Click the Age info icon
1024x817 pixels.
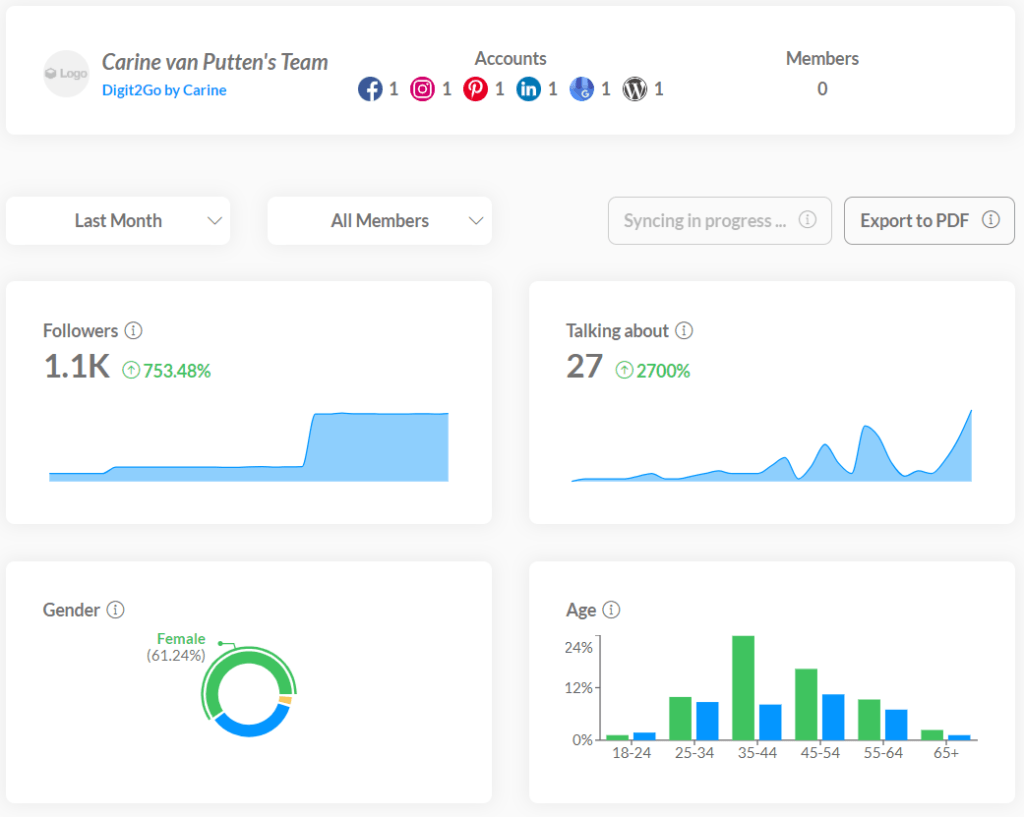611,609
